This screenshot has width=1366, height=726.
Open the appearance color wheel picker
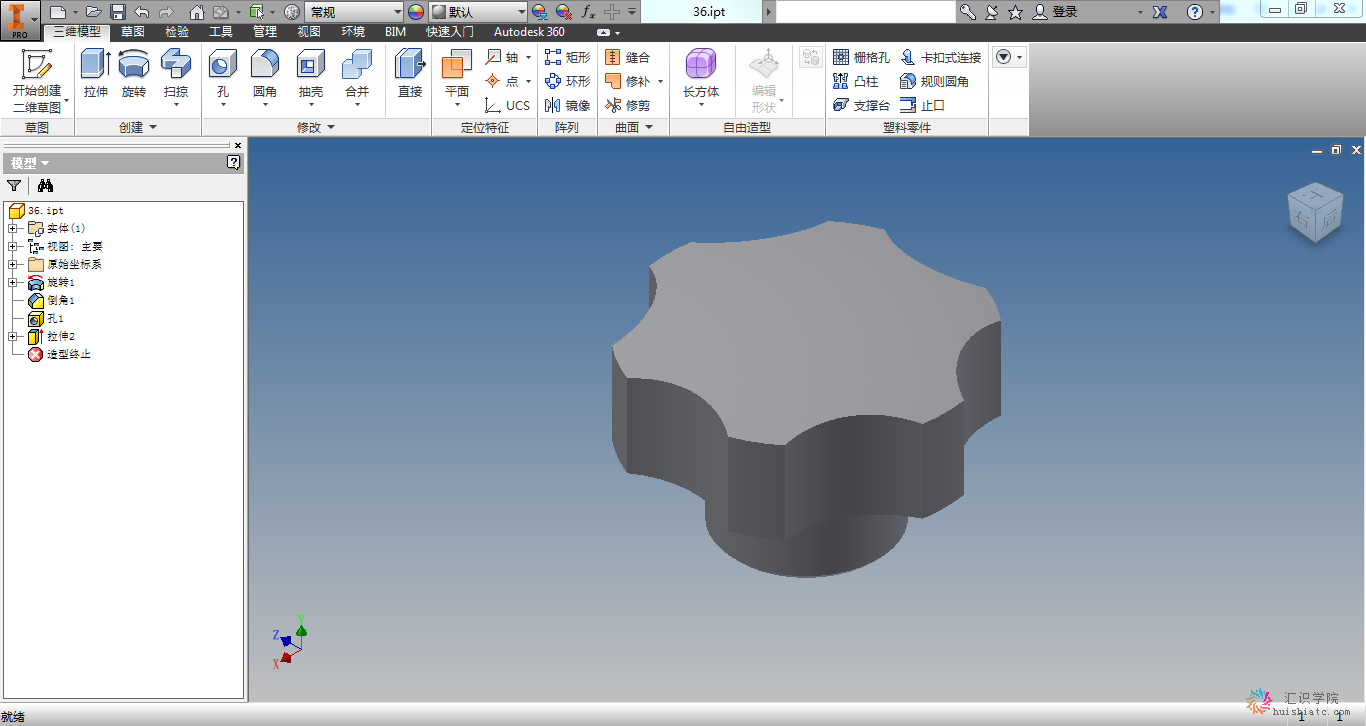[416, 12]
